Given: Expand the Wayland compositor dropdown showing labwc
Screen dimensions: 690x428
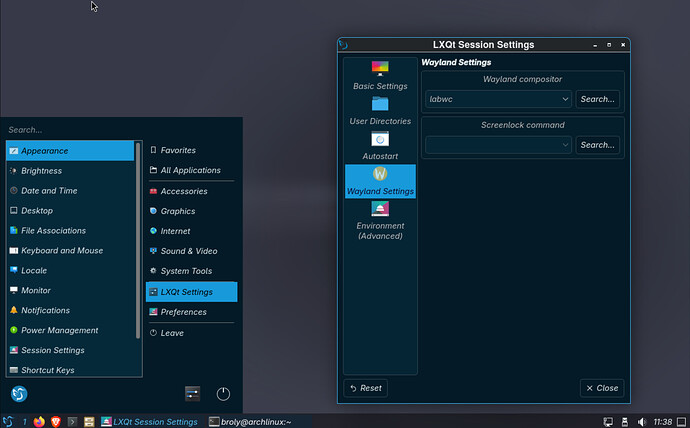Looking at the screenshot, I should [x=498, y=99].
